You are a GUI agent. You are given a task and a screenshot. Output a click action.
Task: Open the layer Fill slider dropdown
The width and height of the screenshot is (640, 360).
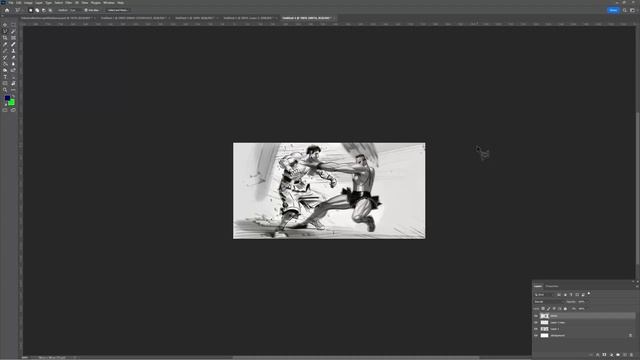tap(588, 309)
